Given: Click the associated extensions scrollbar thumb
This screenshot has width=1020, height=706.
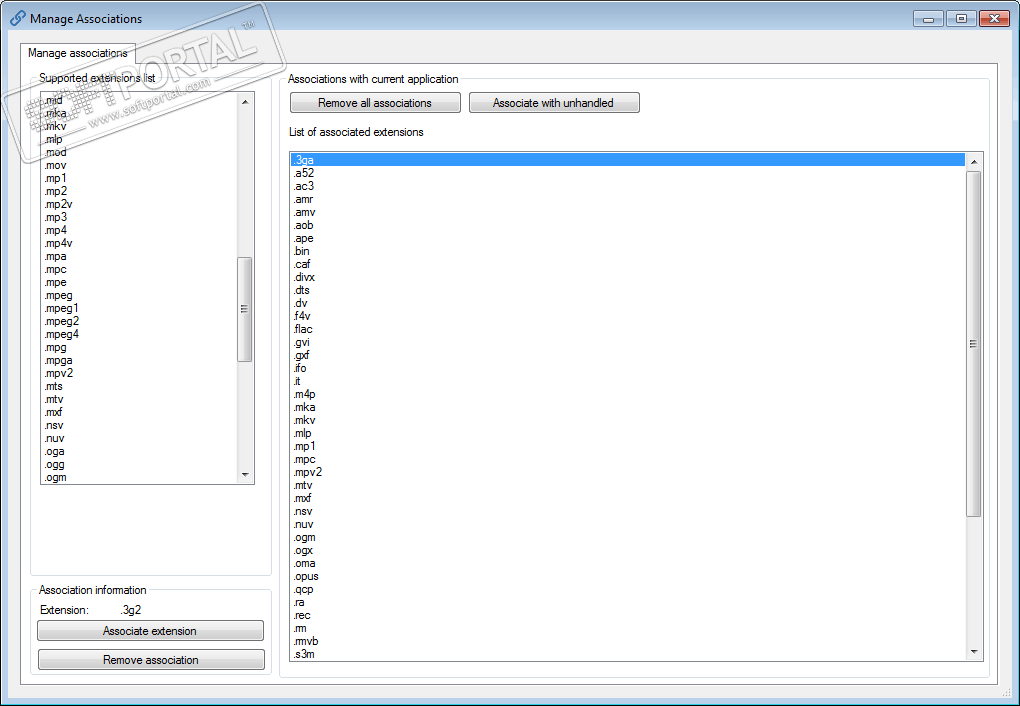Looking at the screenshot, I should 974,344.
